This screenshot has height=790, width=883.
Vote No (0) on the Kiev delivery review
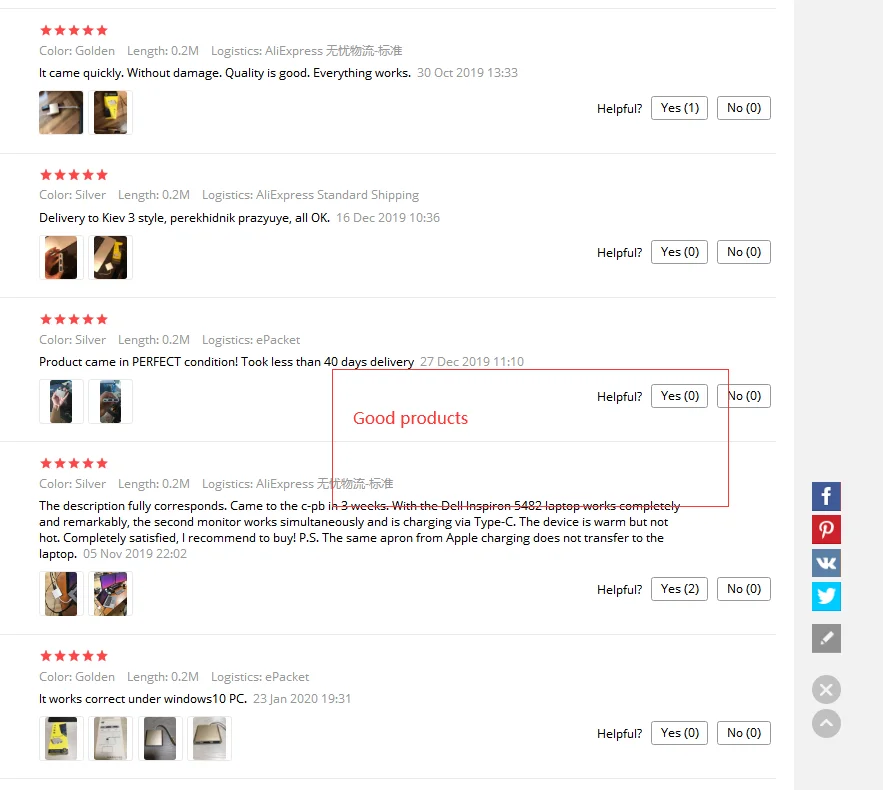pyautogui.click(x=743, y=252)
